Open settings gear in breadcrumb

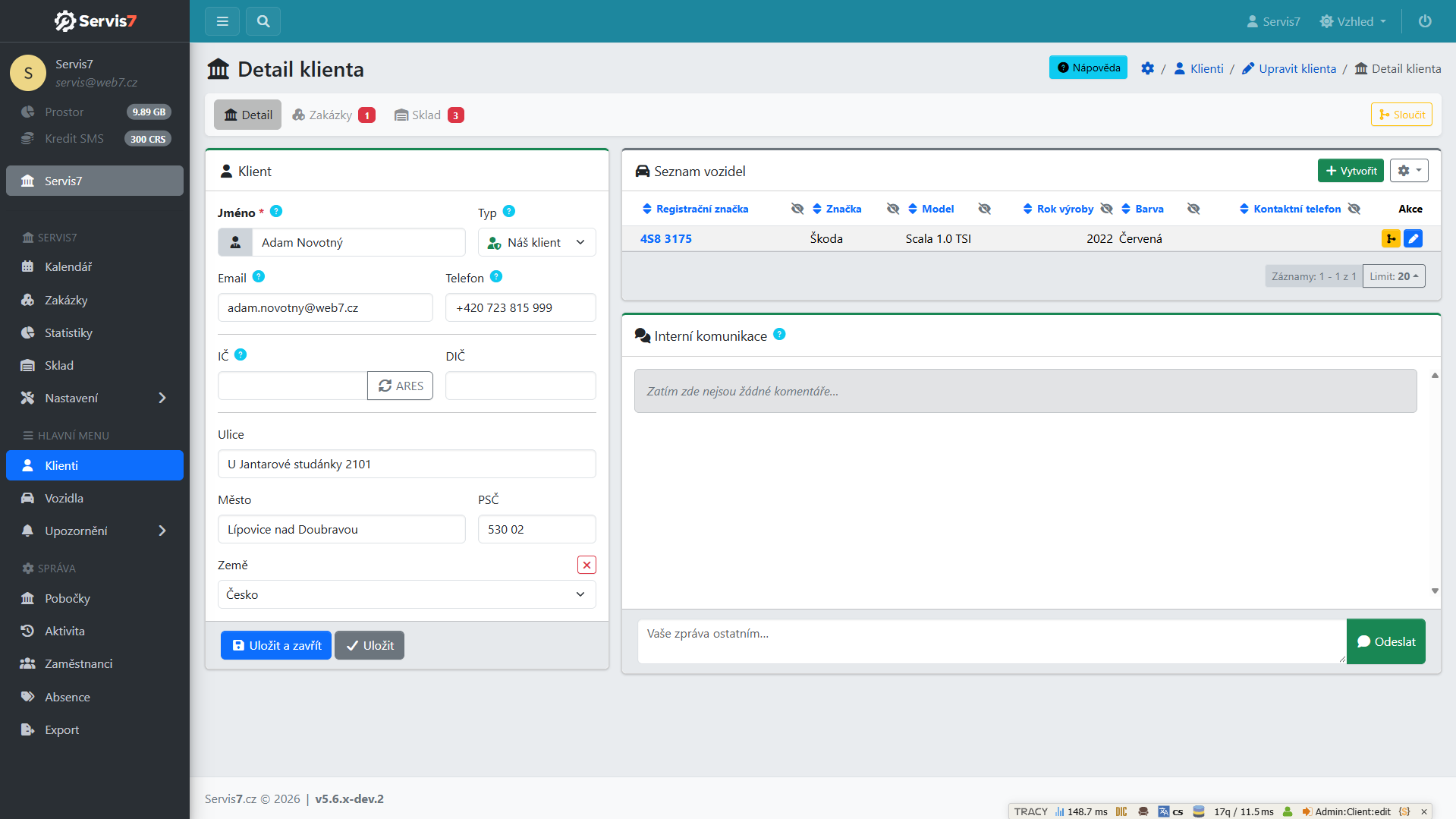[x=1147, y=68]
